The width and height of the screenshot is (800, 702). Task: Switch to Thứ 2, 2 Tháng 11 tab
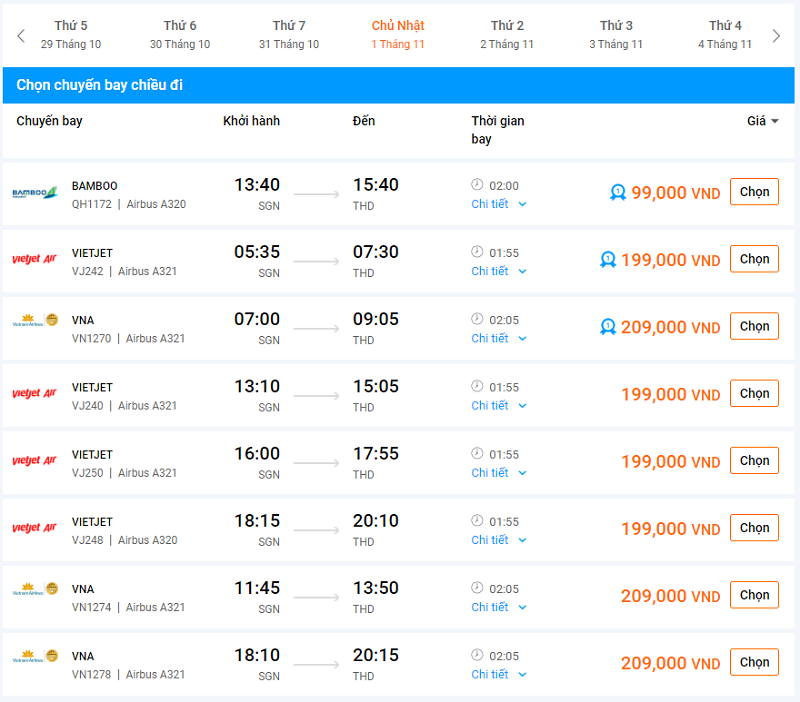507,35
